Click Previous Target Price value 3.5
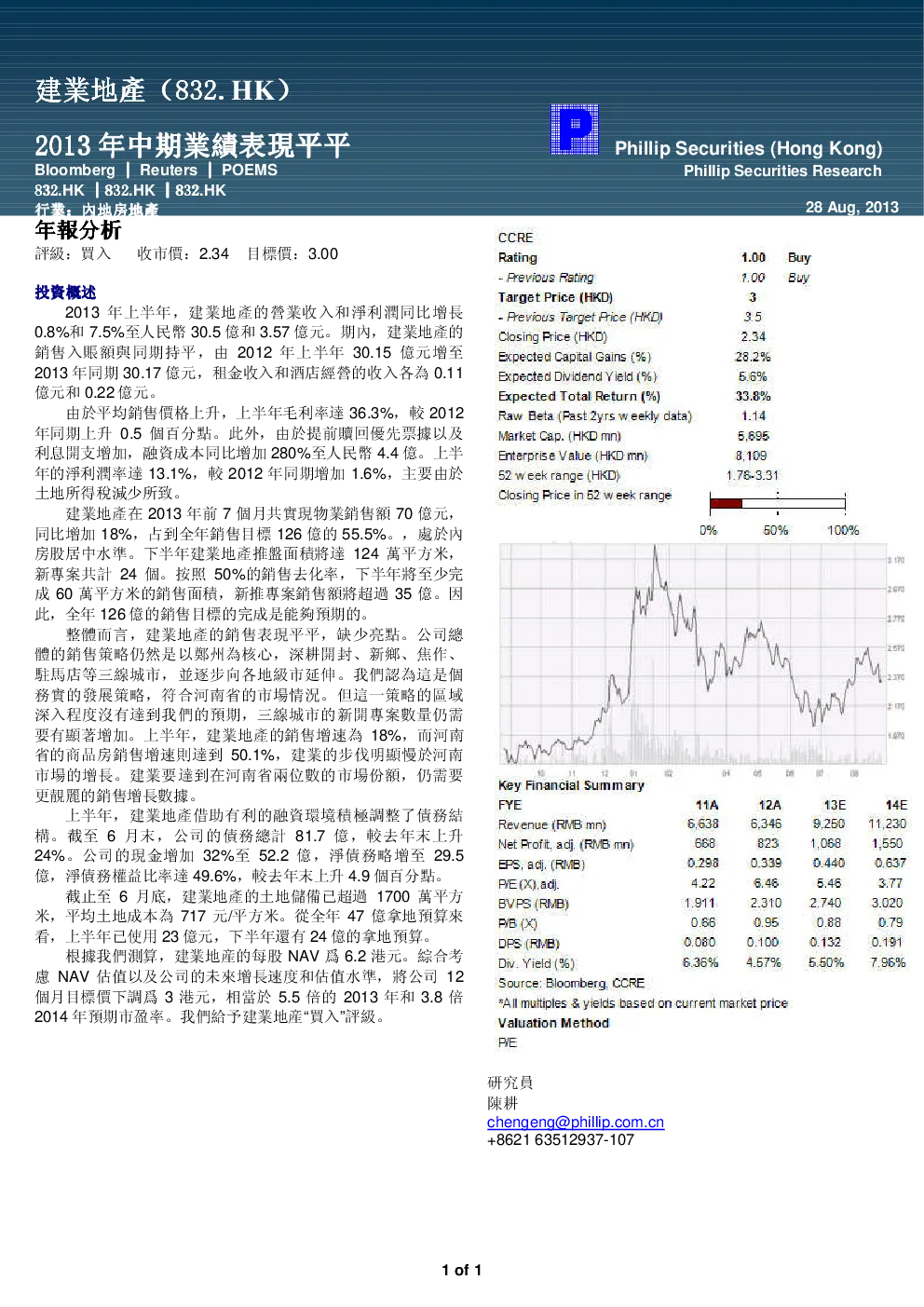Image resolution: width=924 pixels, height=1307 pixels. click(x=753, y=317)
